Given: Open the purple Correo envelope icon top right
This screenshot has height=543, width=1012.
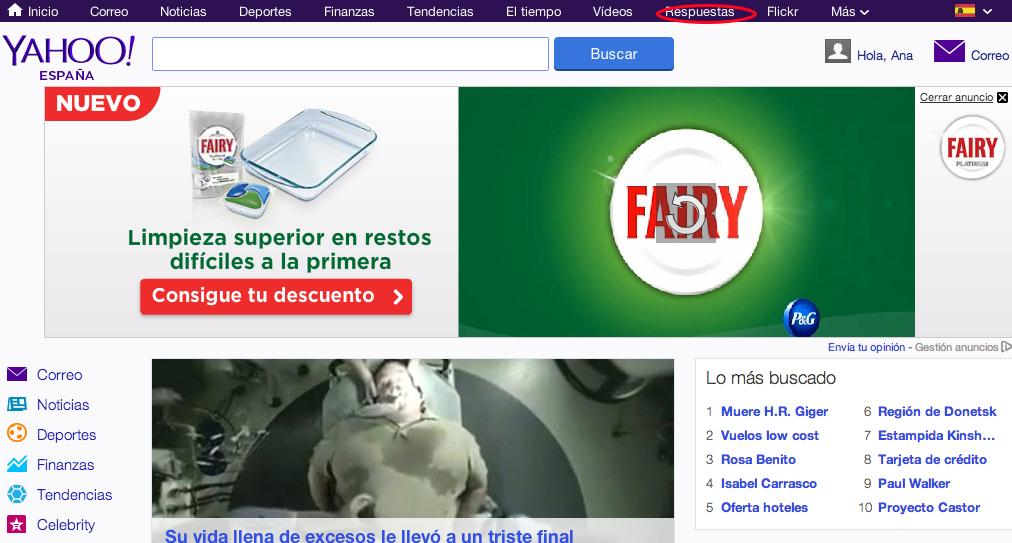Looking at the screenshot, I should 948,51.
